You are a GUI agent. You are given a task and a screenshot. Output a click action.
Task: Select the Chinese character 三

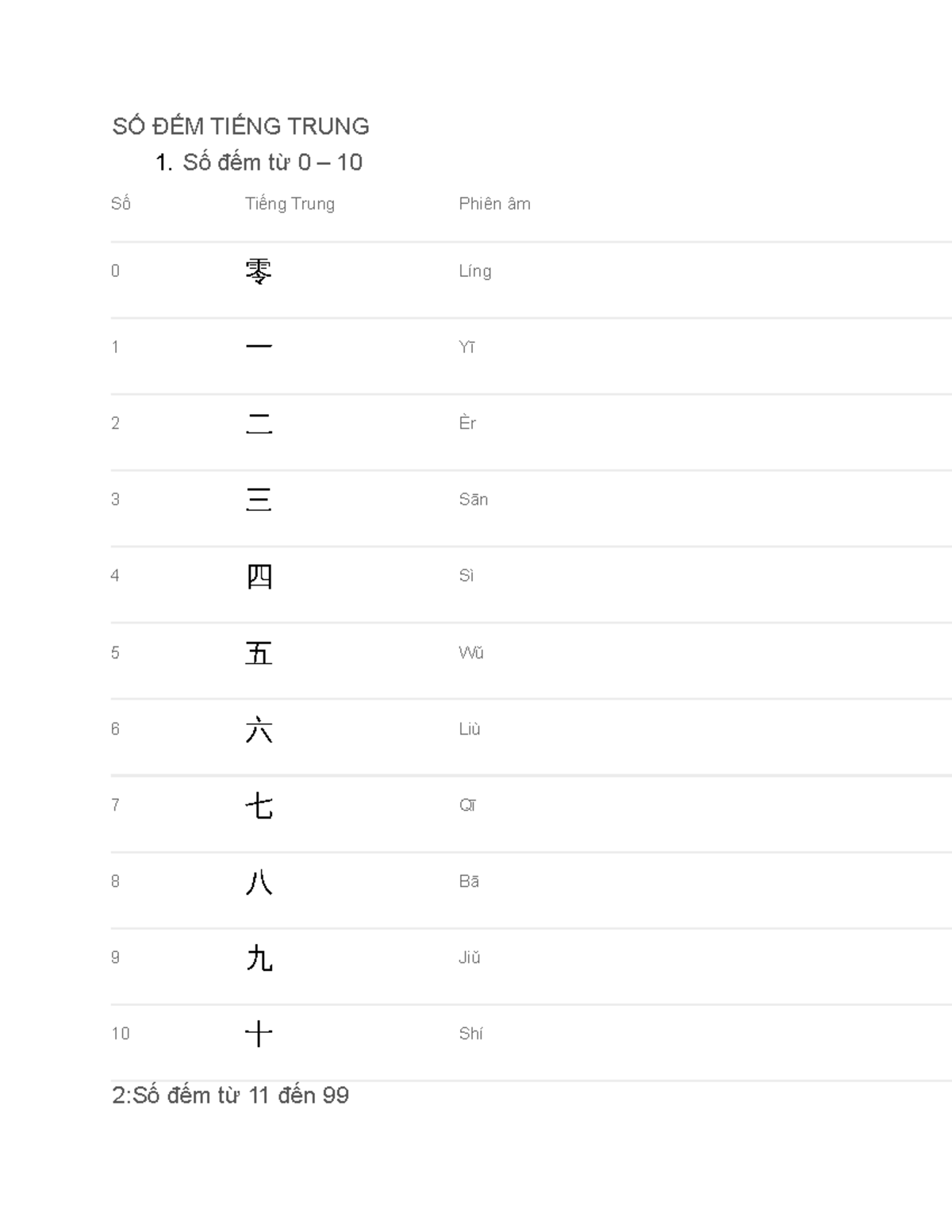[x=259, y=500]
